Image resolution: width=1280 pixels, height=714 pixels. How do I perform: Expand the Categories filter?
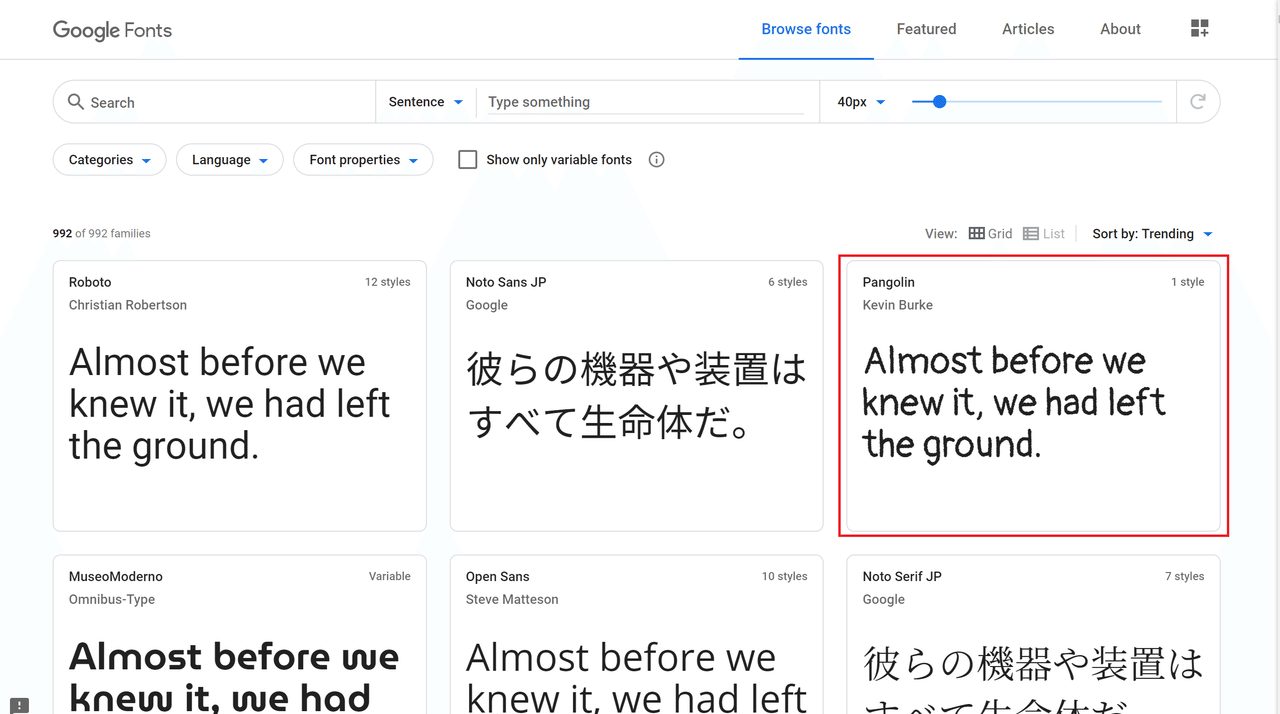pyautogui.click(x=110, y=160)
